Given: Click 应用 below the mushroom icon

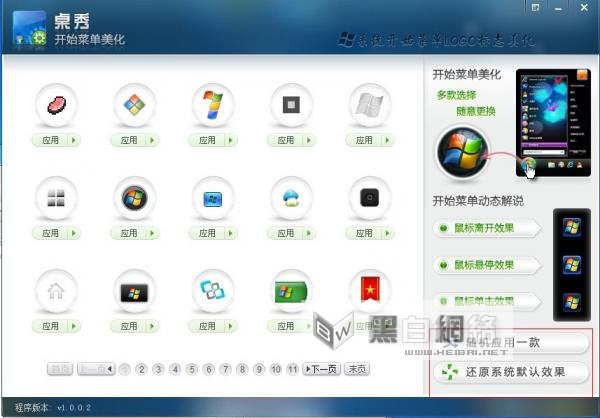Looking at the screenshot, I should (285, 233).
